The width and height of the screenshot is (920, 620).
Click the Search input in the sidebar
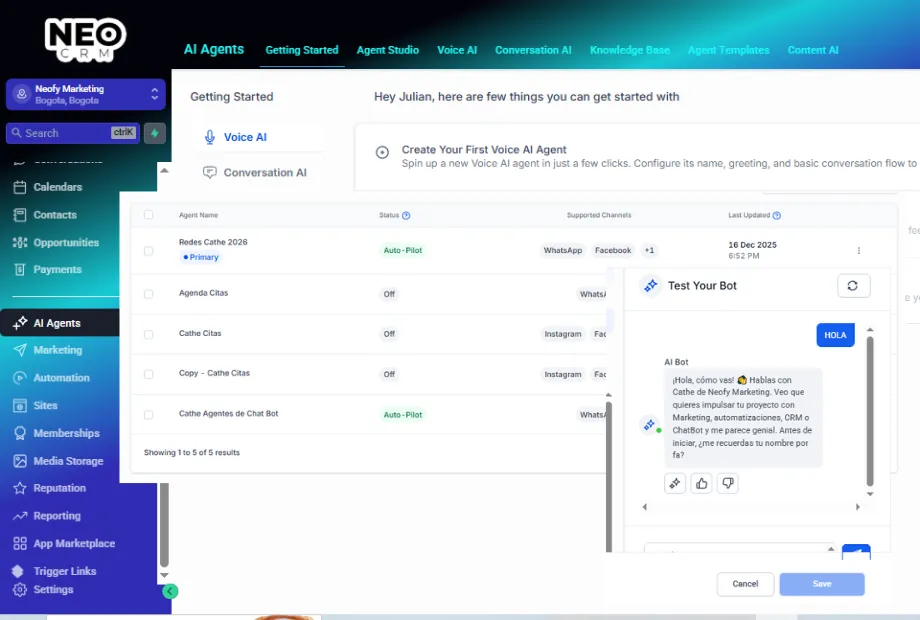click(x=73, y=133)
